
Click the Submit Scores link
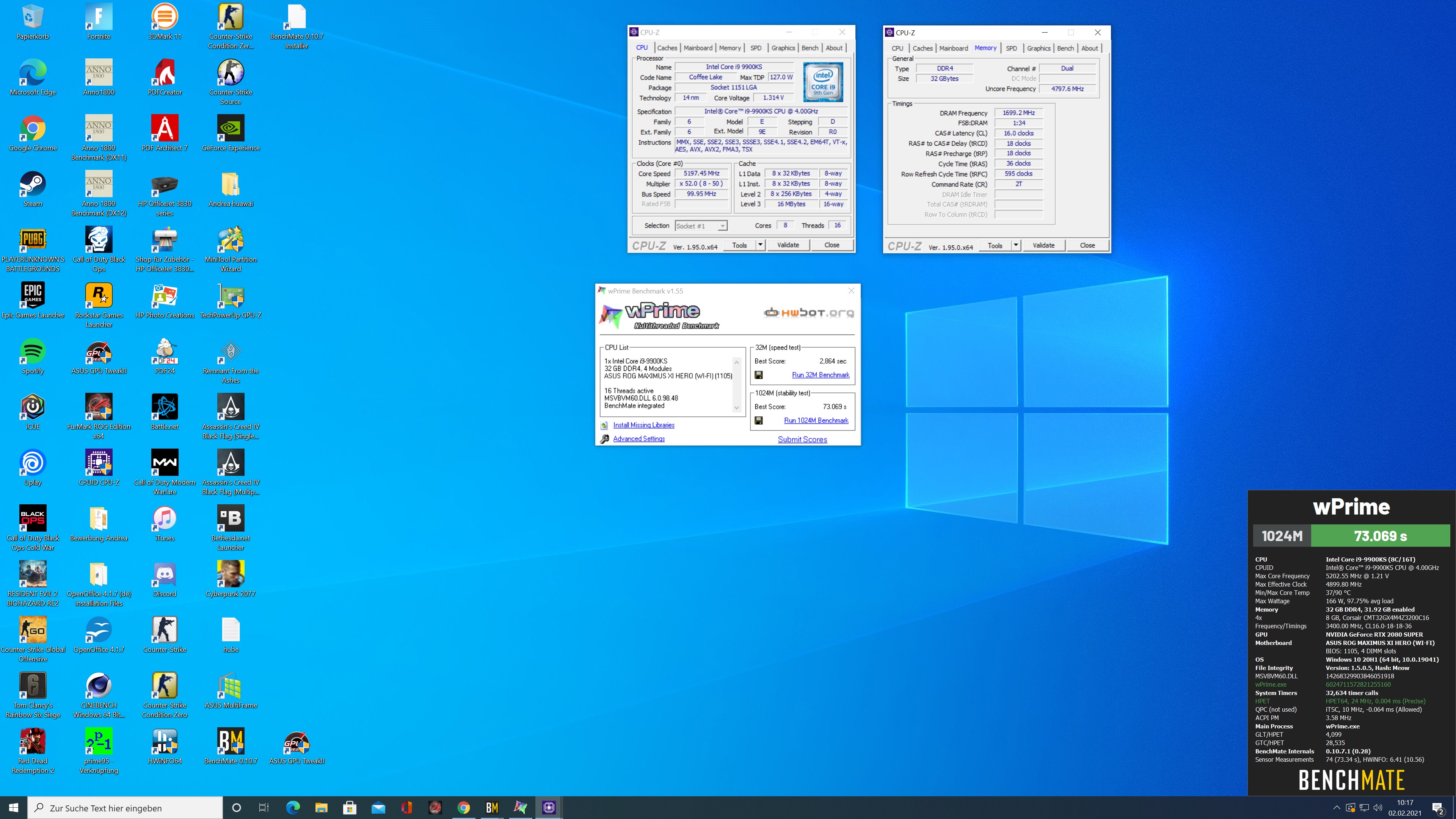pyautogui.click(x=802, y=439)
